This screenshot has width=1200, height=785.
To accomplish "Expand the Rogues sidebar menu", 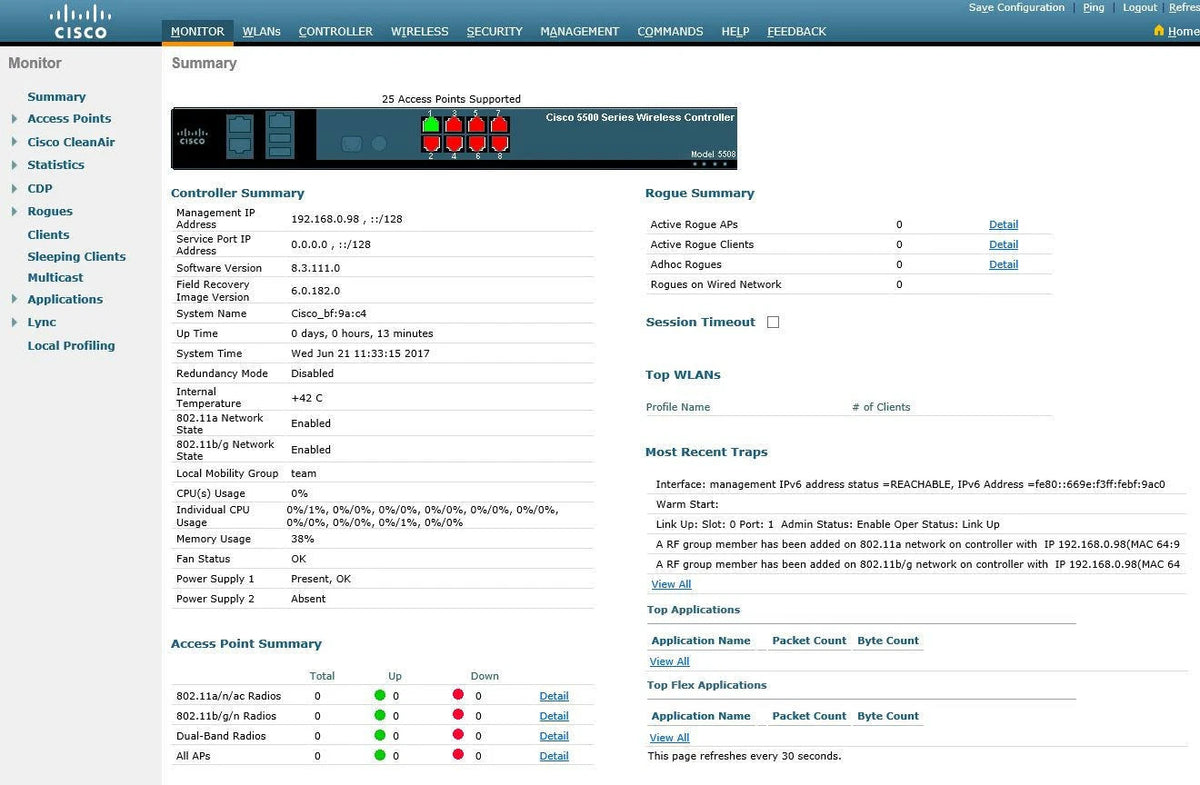I will click(14, 212).
